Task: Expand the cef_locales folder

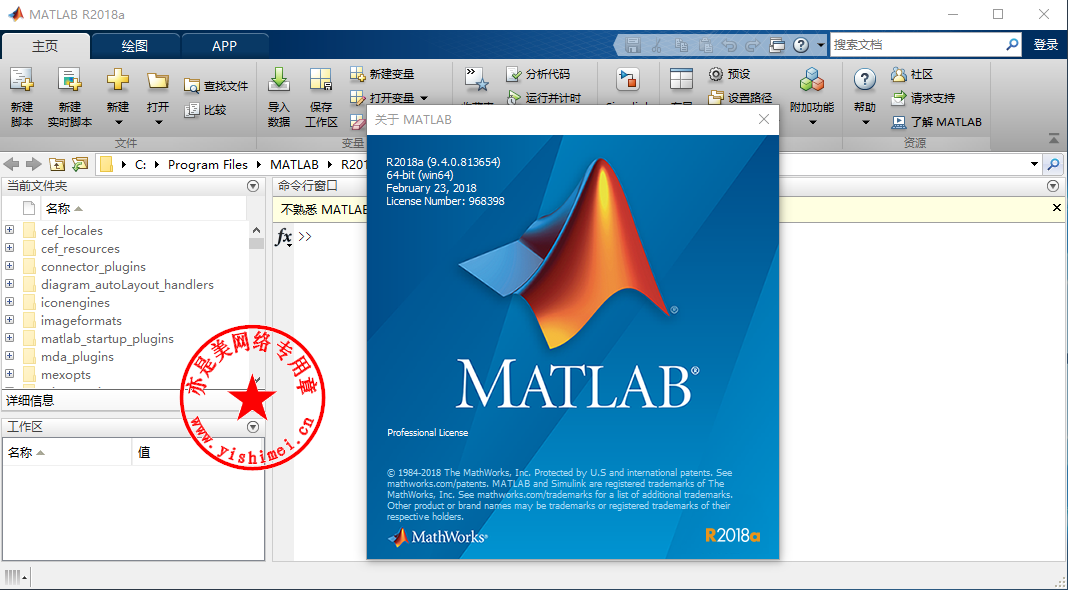Action: 10,230
